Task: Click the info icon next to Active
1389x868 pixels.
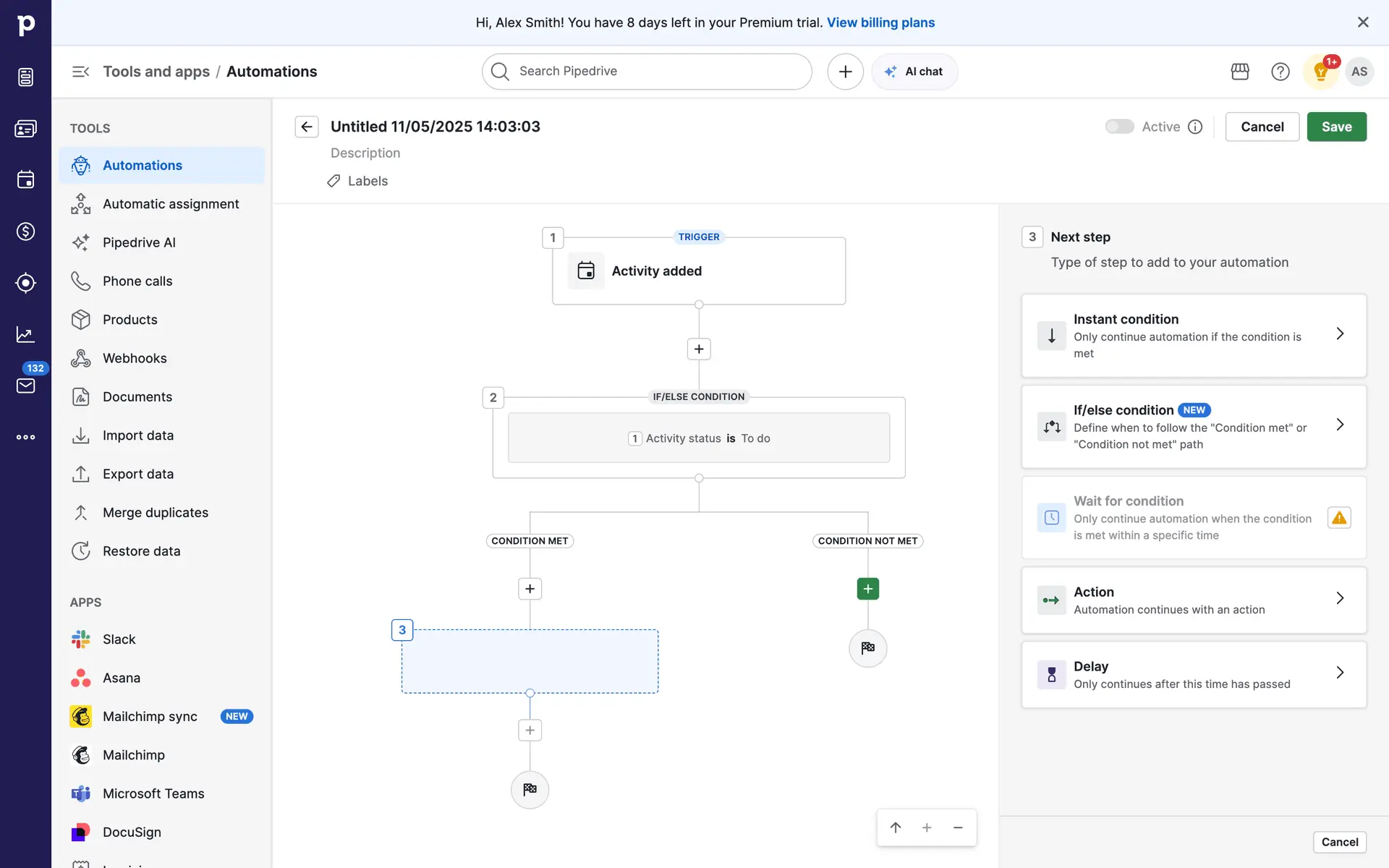Action: tap(1195, 127)
